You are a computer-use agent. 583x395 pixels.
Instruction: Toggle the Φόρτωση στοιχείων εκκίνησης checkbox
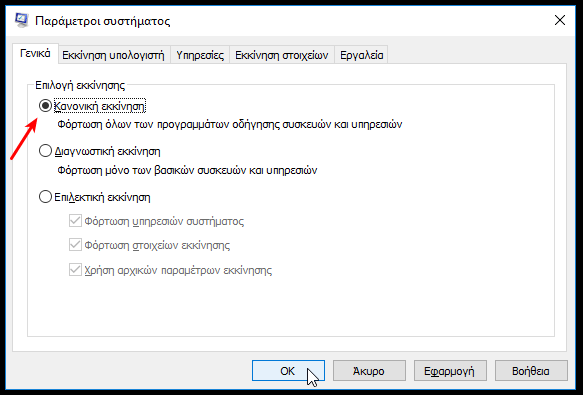coord(75,245)
